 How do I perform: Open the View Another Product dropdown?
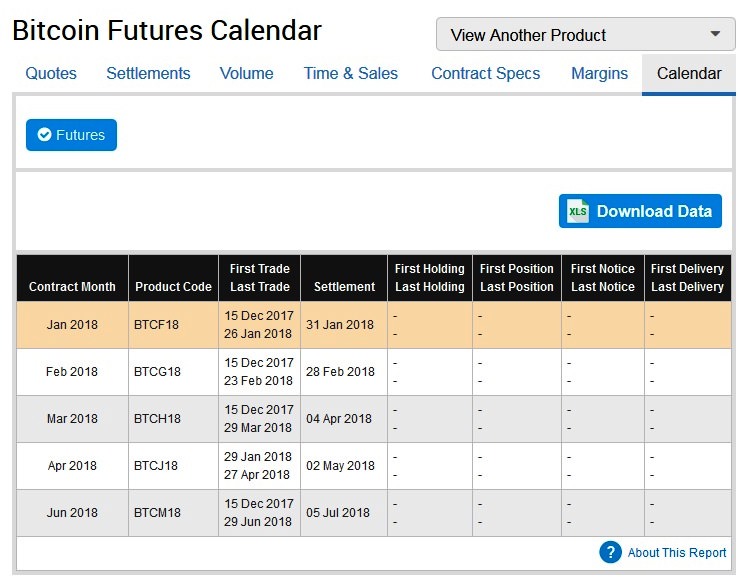pyautogui.click(x=585, y=34)
